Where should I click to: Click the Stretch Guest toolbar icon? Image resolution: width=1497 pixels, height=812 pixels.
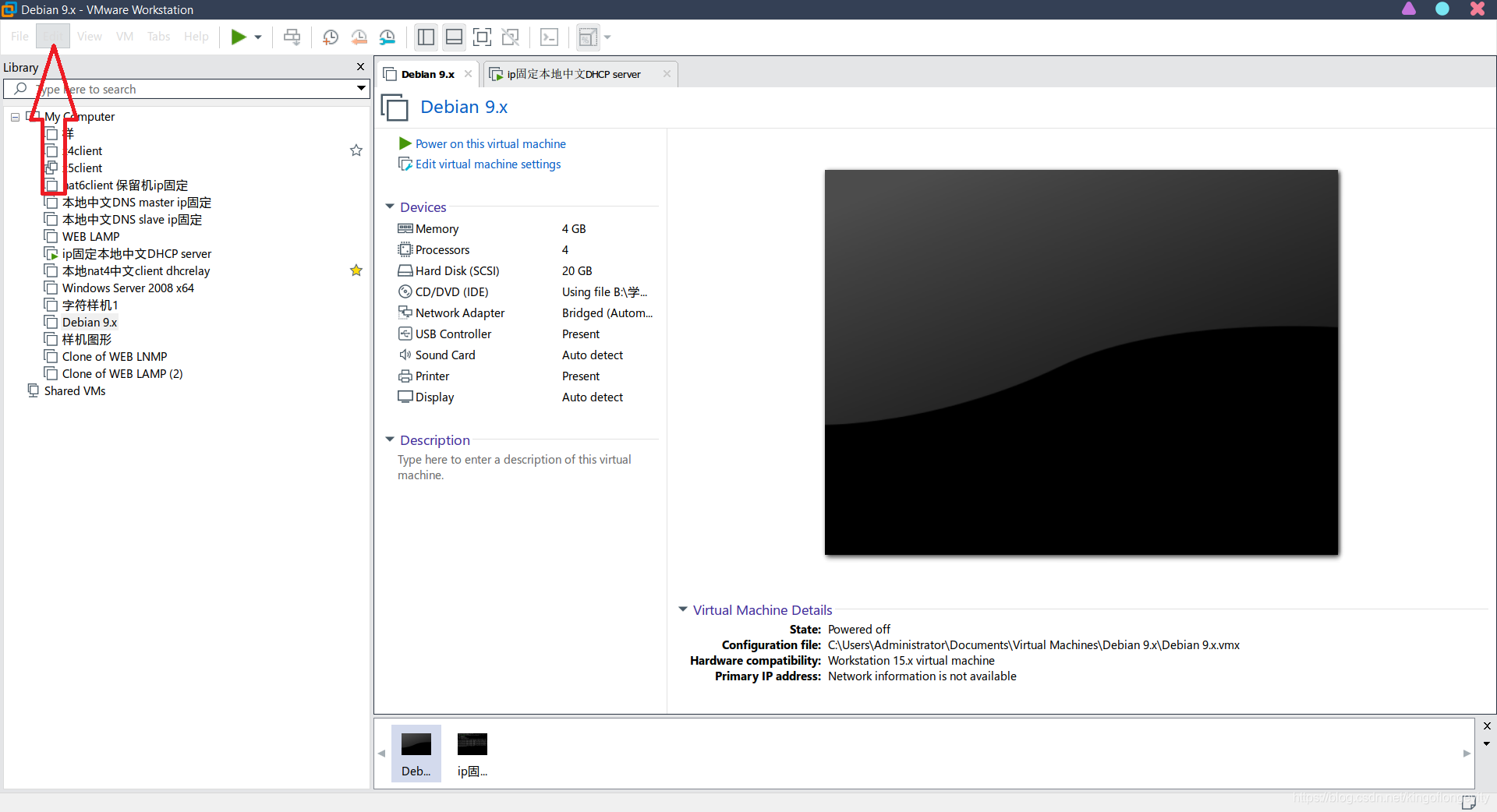(588, 37)
